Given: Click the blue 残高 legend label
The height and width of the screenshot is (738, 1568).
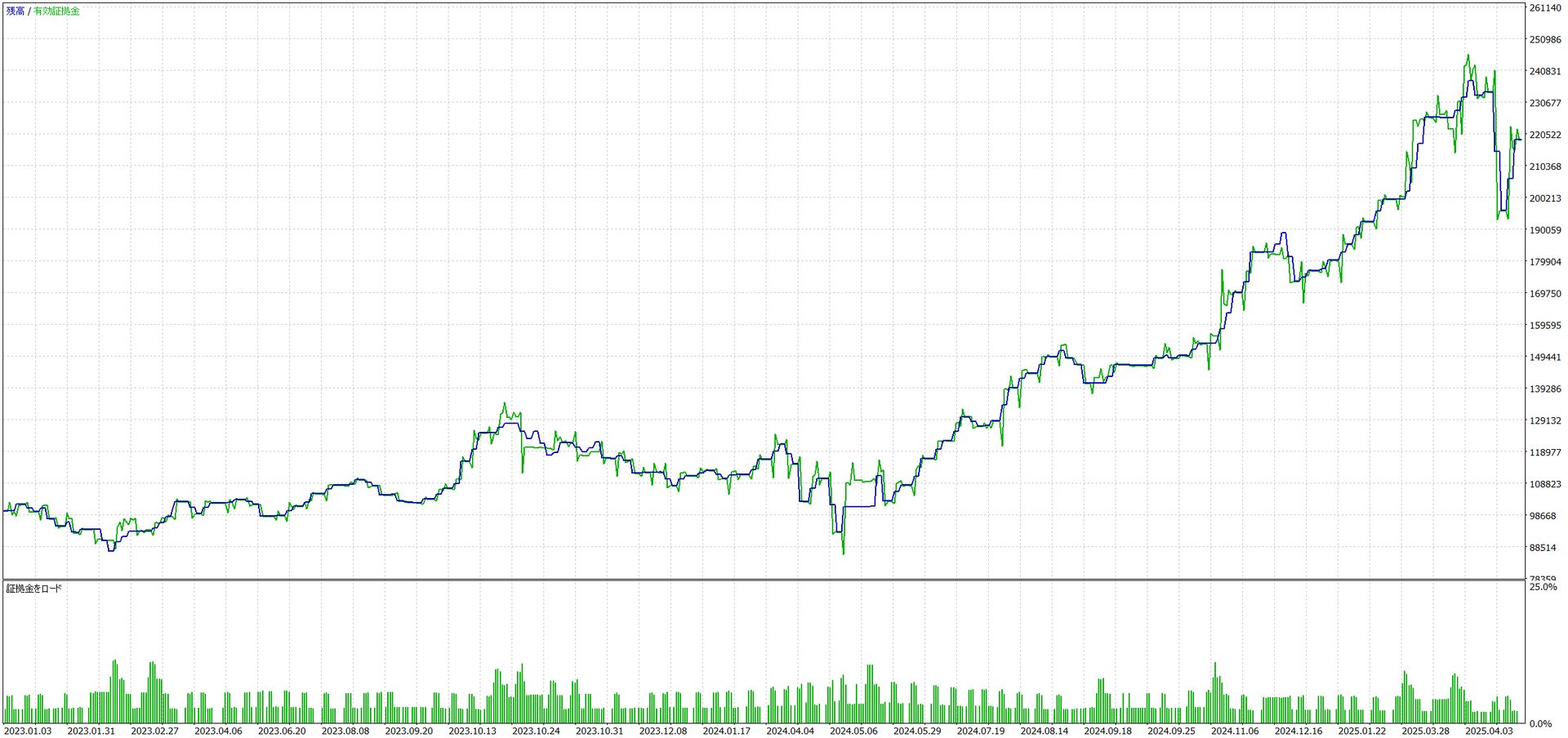Looking at the screenshot, I should point(16,11).
